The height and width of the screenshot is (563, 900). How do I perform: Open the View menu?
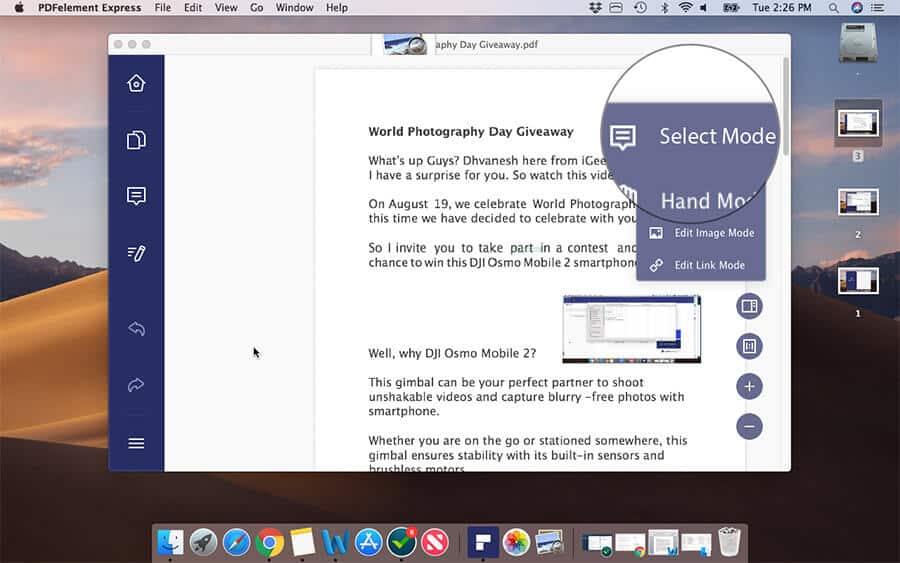(x=226, y=7)
